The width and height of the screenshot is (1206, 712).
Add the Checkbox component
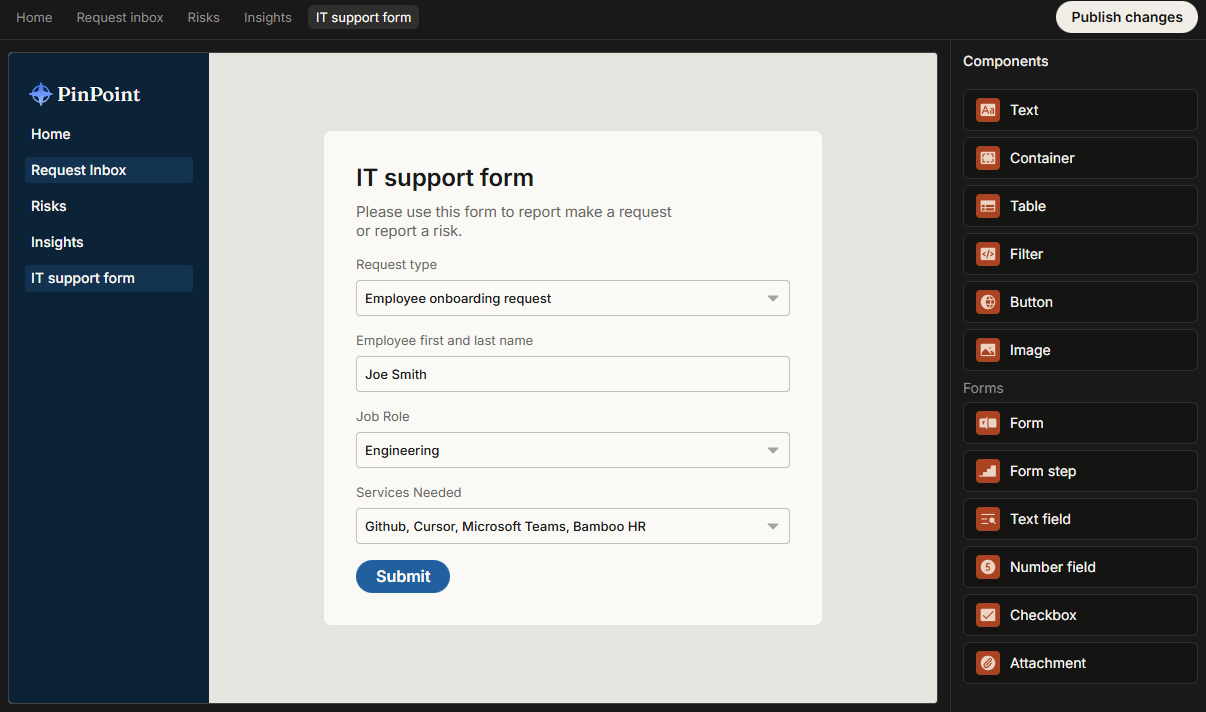[1079, 615]
